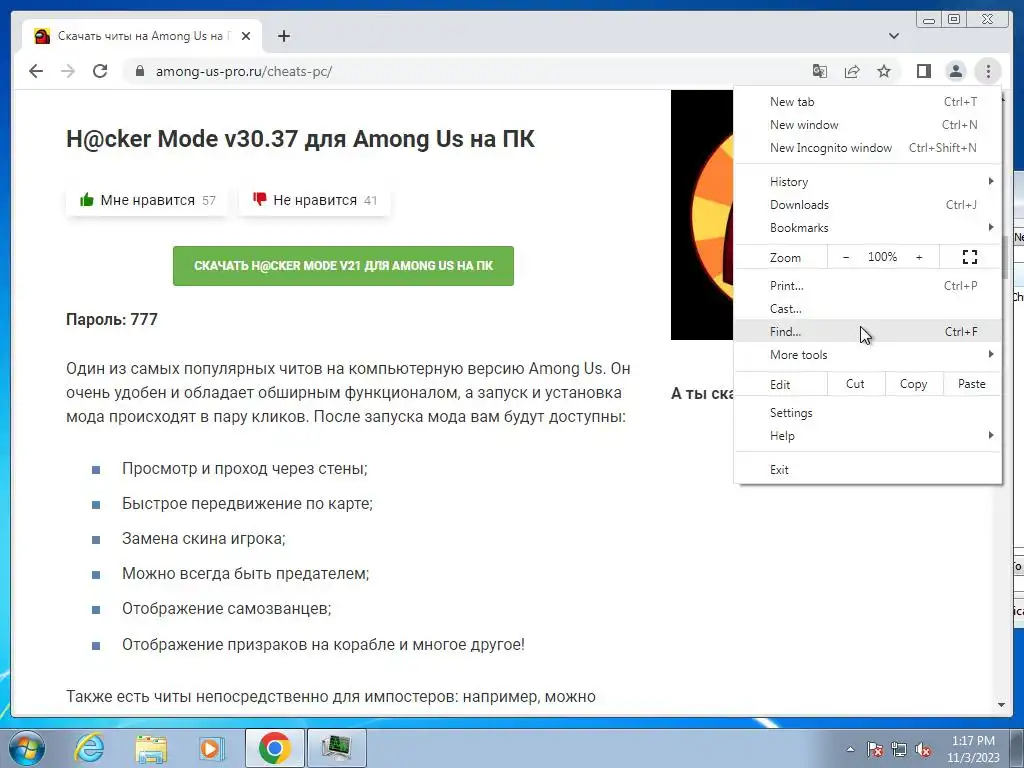Click list item Замена скина игрока
1024x768 pixels.
tap(204, 539)
